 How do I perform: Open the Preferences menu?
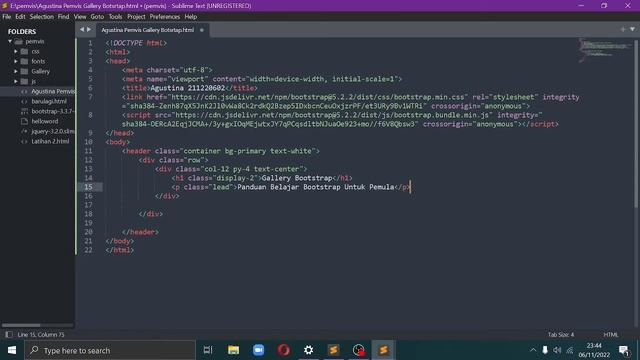[165, 17]
